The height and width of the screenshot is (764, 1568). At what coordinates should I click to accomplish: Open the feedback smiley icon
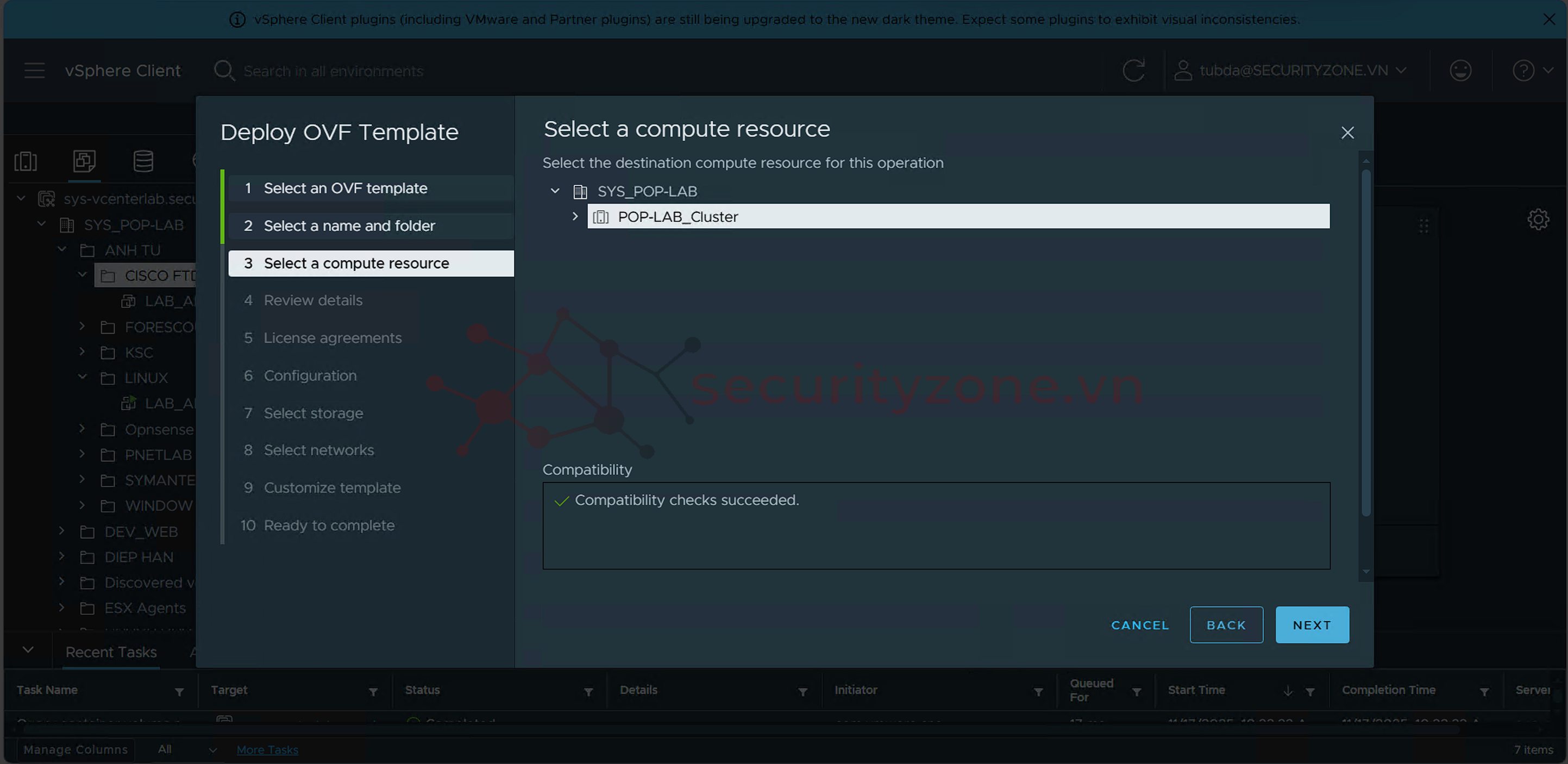point(1460,71)
